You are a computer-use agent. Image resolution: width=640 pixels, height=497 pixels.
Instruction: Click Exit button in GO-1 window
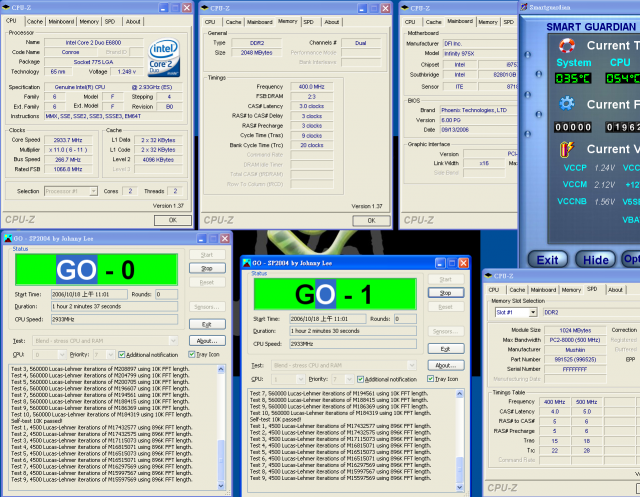446,349
